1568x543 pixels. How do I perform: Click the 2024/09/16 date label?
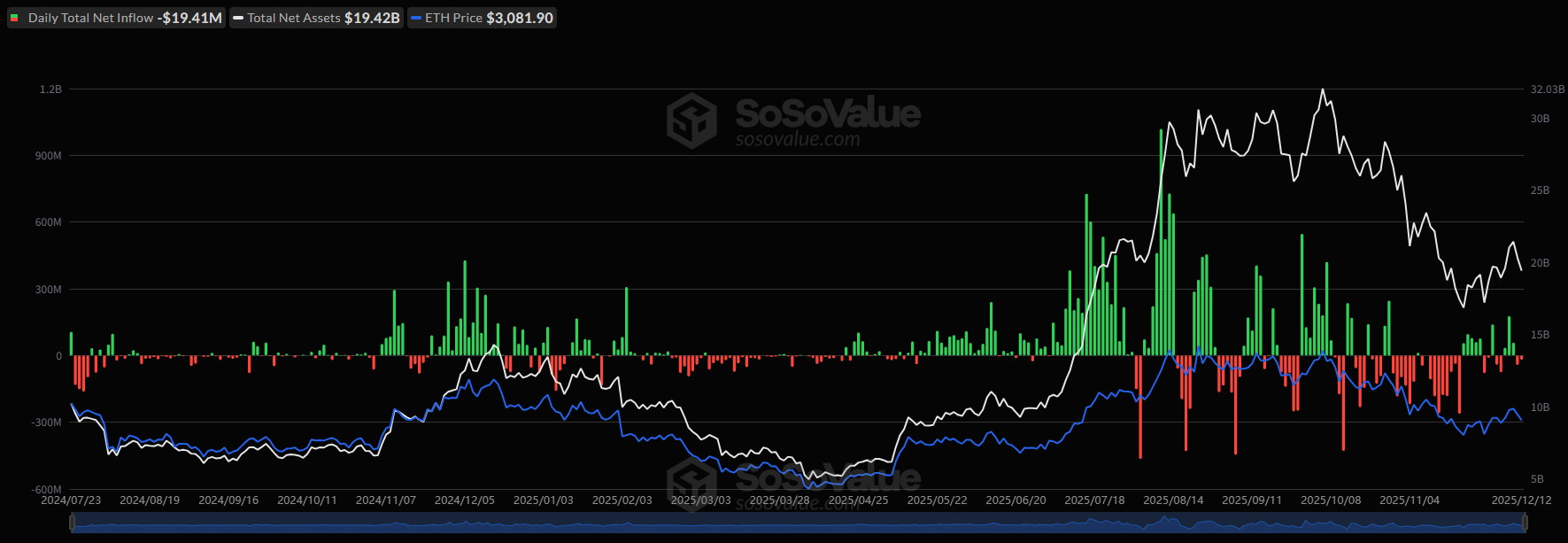point(228,500)
